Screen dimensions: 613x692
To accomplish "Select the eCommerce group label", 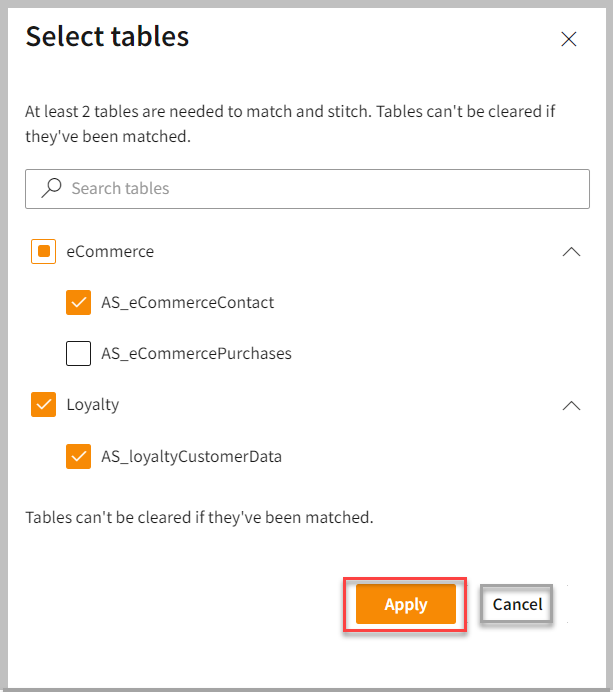I will coord(110,252).
